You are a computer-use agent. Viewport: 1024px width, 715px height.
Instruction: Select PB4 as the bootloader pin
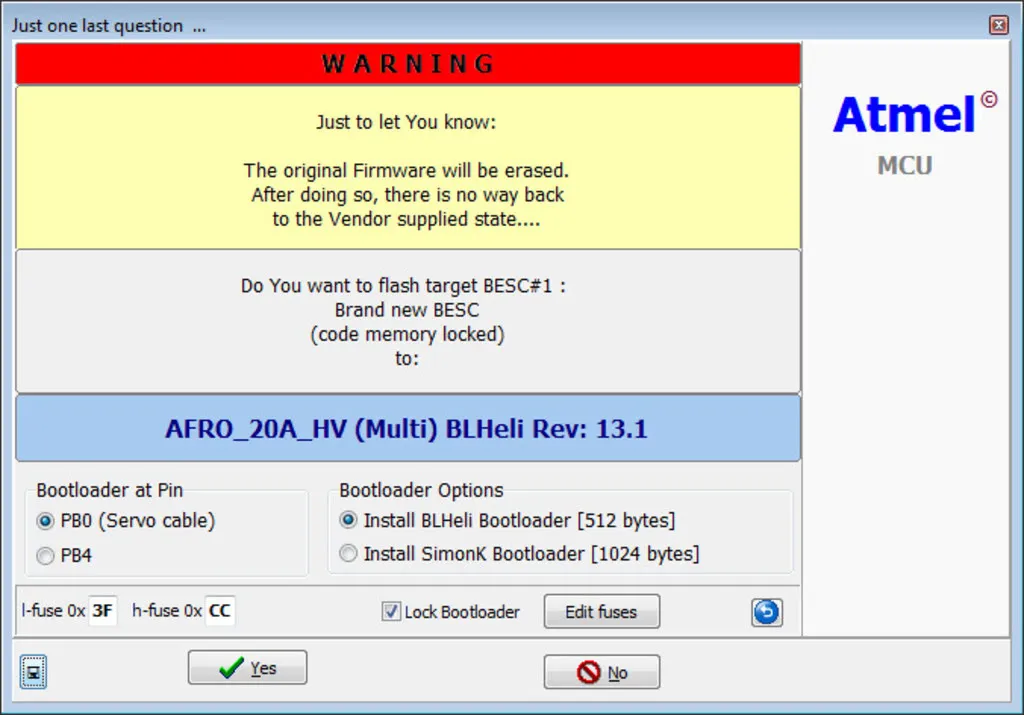tap(45, 556)
